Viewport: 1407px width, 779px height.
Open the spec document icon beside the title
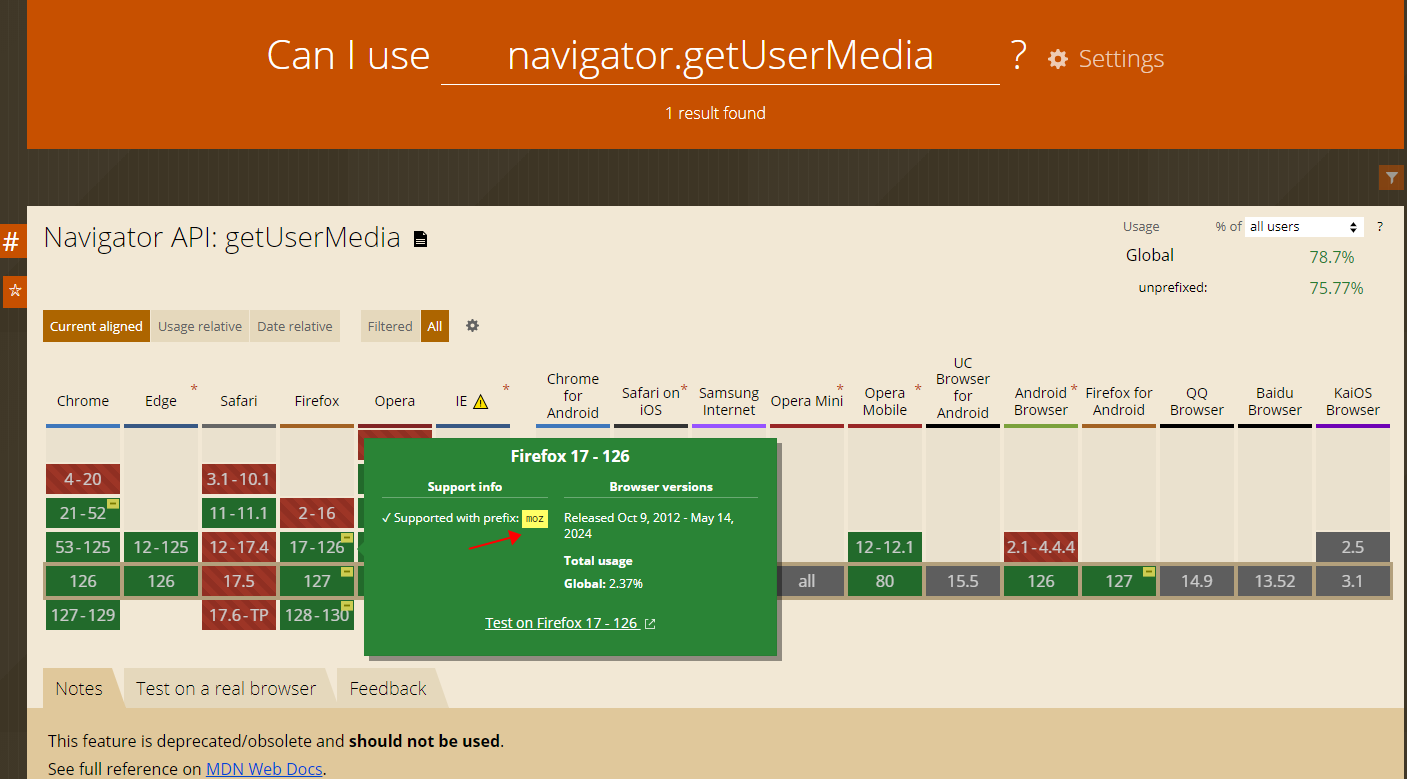pyautogui.click(x=420, y=239)
